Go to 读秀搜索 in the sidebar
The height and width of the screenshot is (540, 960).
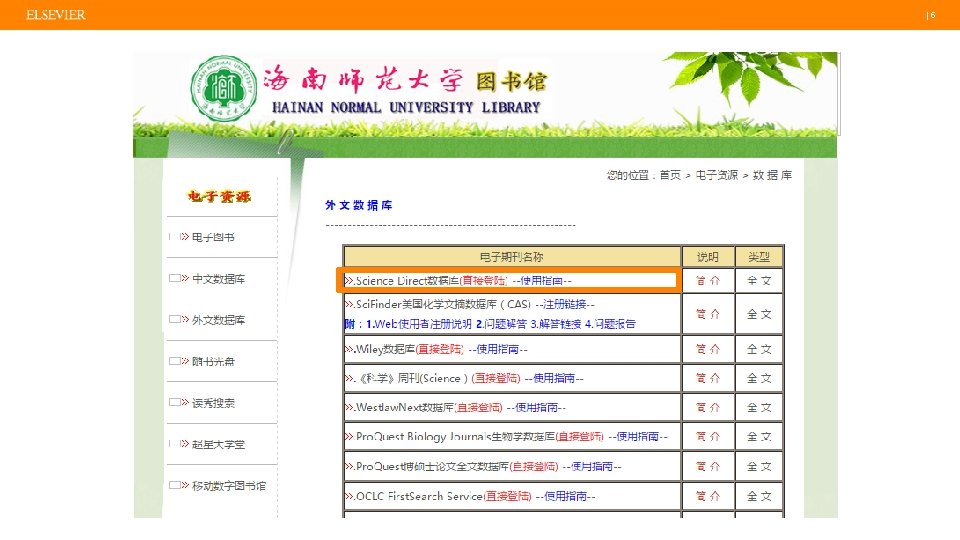[x=213, y=403]
